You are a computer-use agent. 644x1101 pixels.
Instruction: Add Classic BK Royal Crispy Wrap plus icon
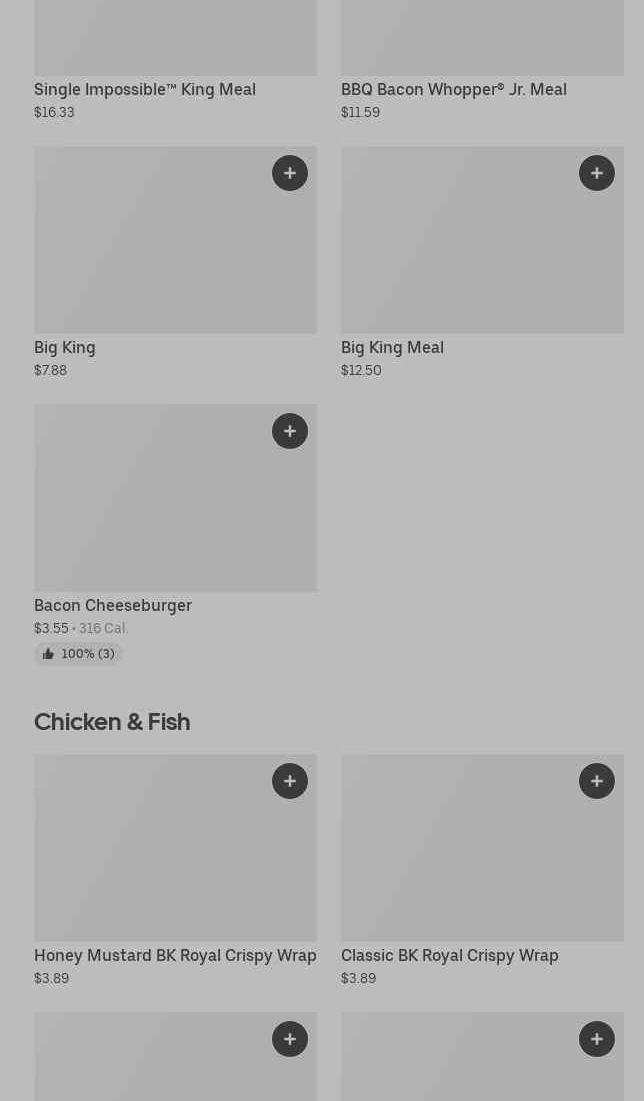tap(597, 781)
